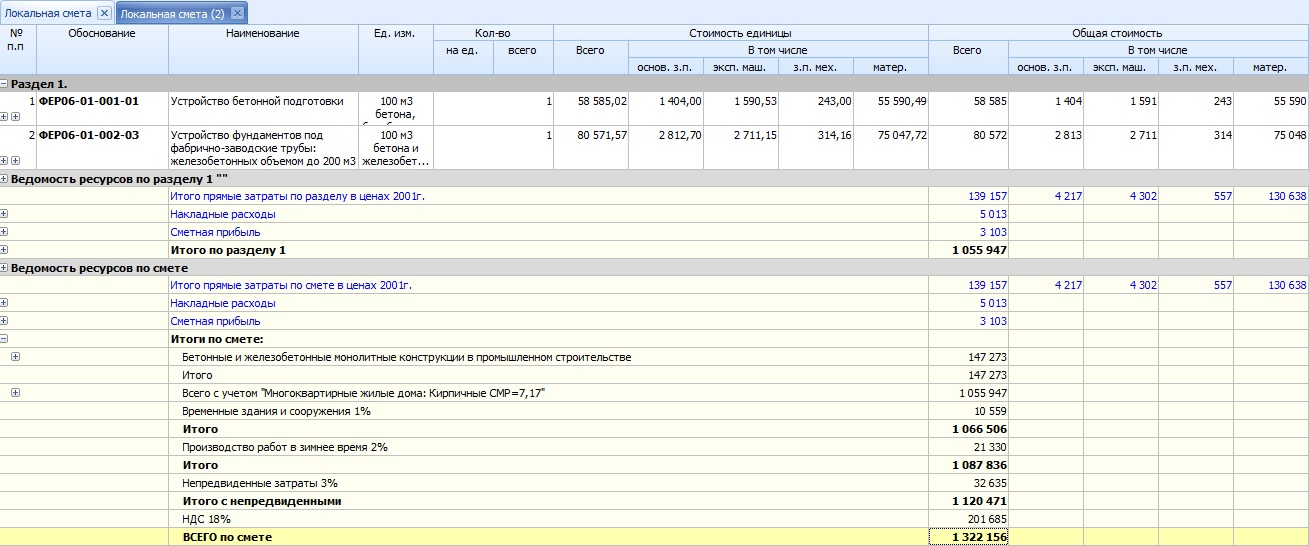The height and width of the screenshot is (546, 1309).
Task: Select the ФЕР06-01-002-03 code cell
Action: tap(88, 135)
